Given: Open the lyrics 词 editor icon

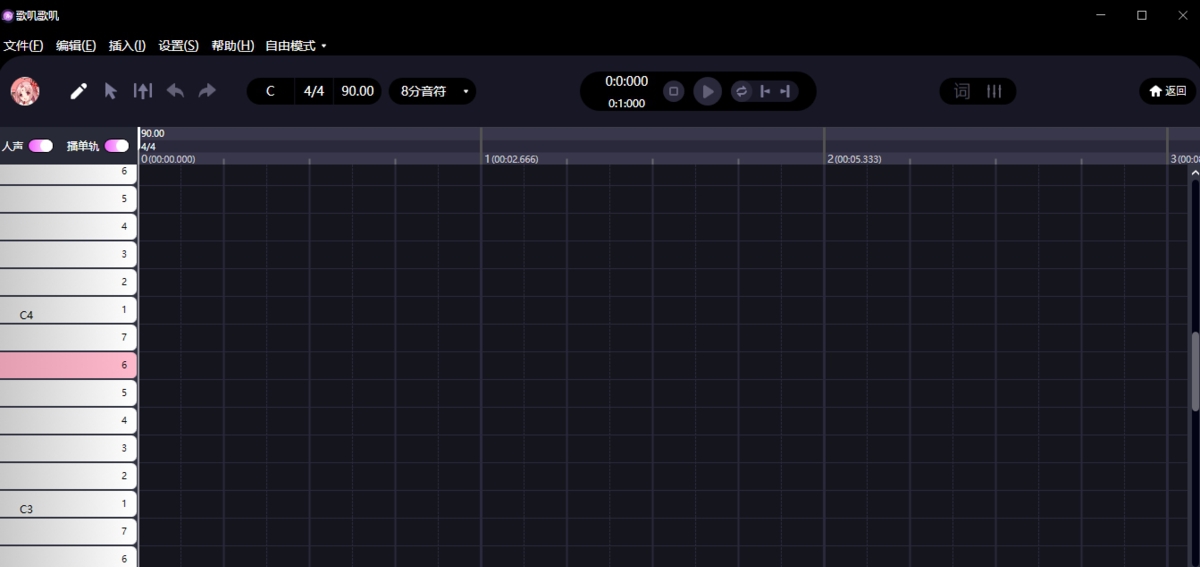Looking at the screenshot, I should click(962, 91).
